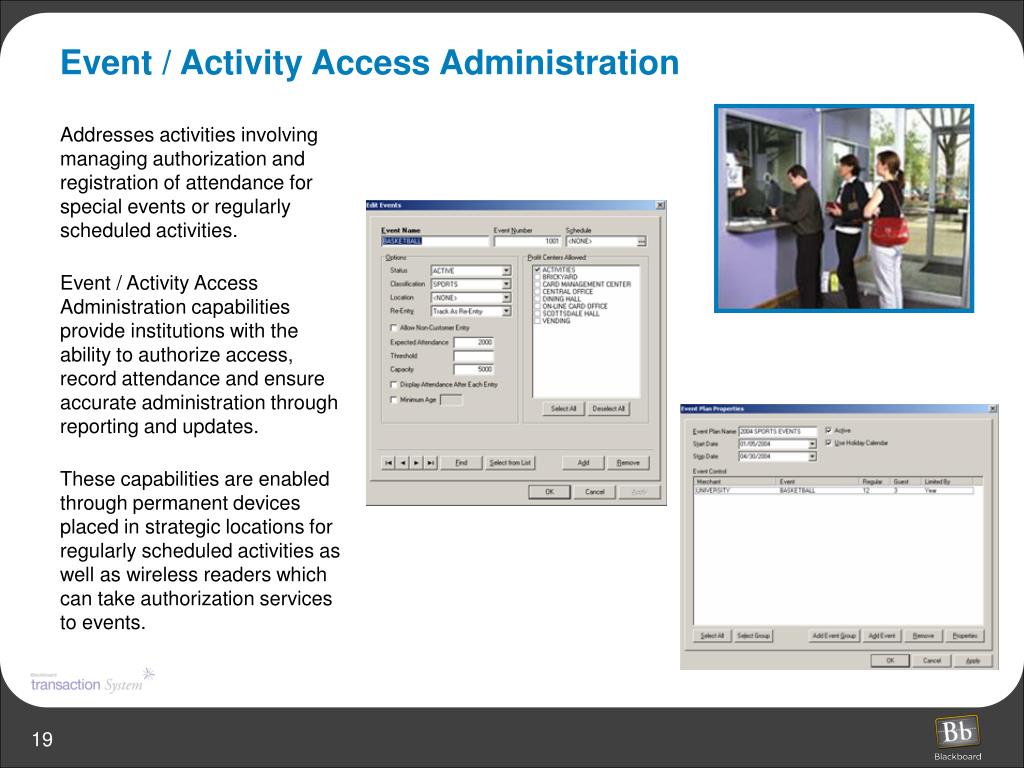The image size is (1024, 768).
Task: Toggle ACTIVITIES profit center checkbox
Action: [537, 270]
